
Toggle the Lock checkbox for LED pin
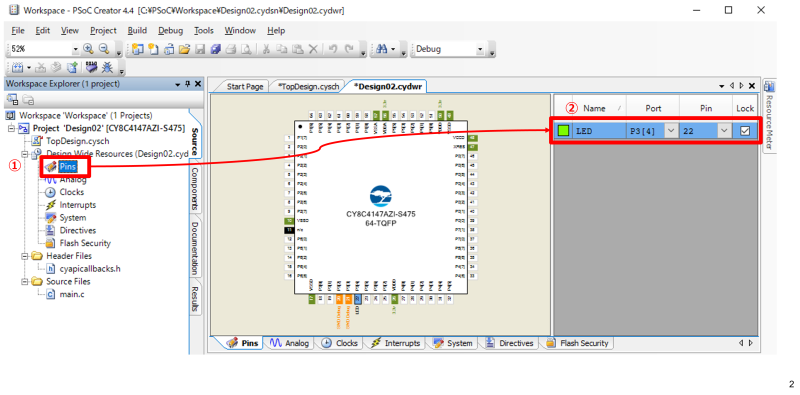coord(745,131)
